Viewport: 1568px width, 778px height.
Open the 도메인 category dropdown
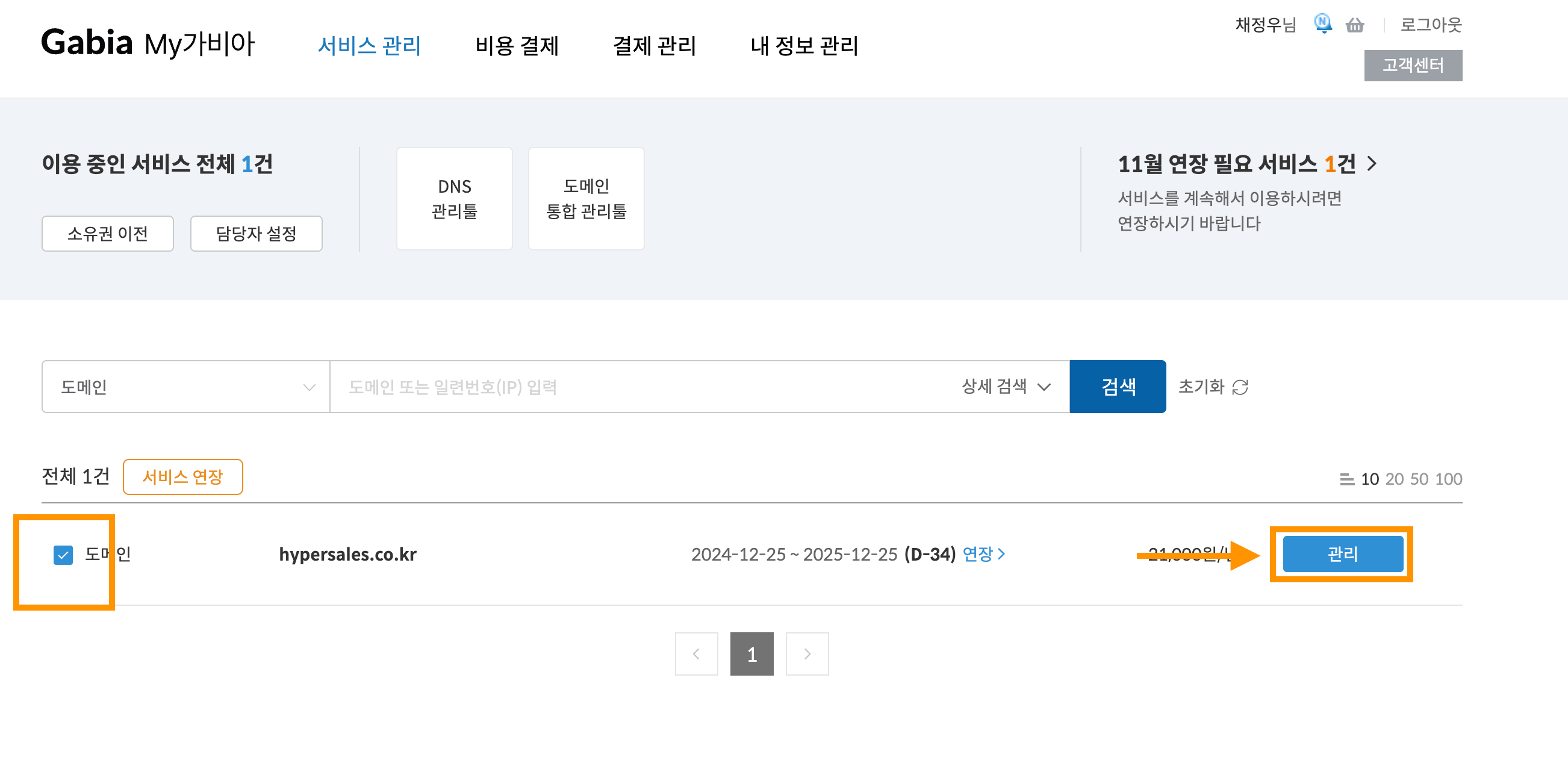185,387
